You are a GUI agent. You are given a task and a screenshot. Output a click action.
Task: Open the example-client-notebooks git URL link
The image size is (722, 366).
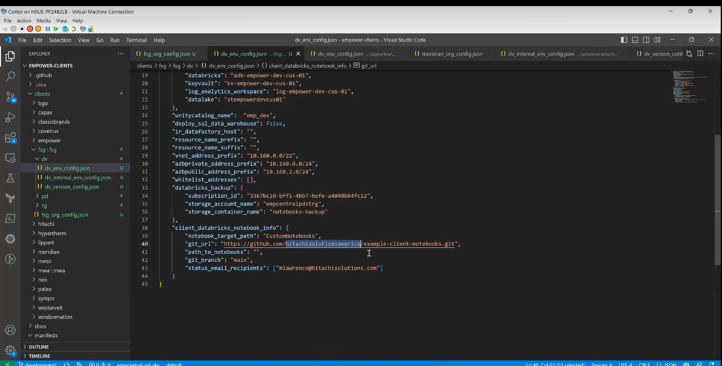pos(340,244)
